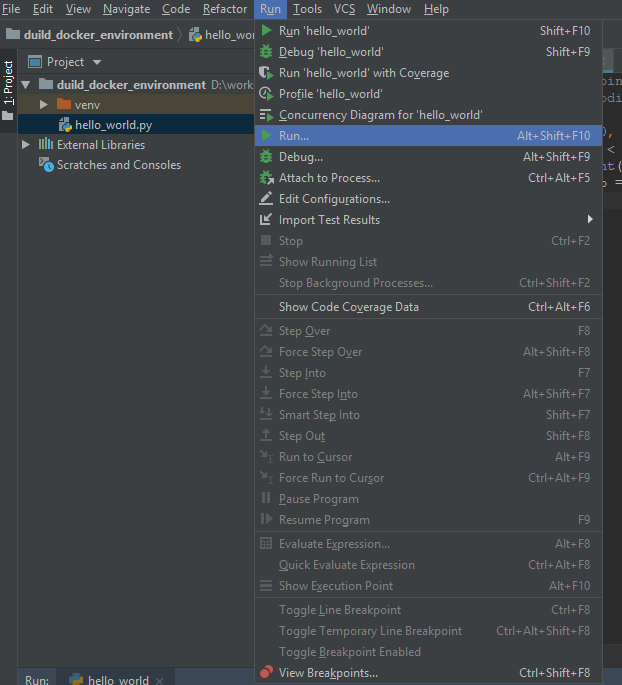Toggle the 1: Project side tool window tab

coord(8,90)
